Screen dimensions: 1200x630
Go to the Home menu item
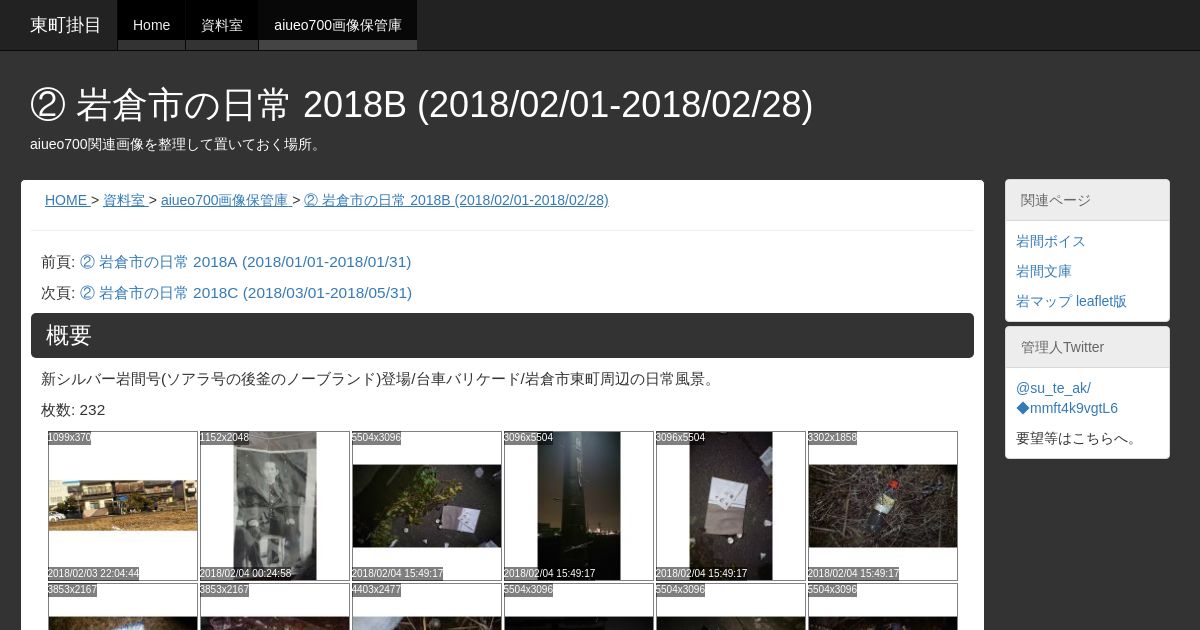pos(151,25)
